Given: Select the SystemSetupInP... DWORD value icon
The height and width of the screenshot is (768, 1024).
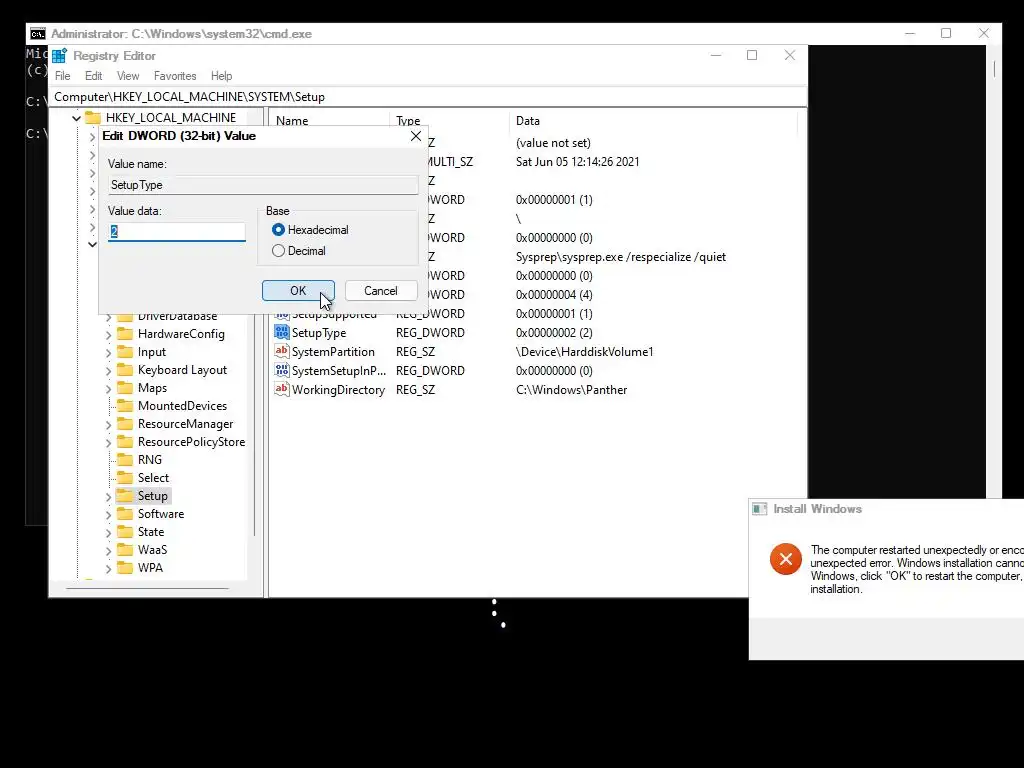Looking at the screenshot, I should tap(281, 370).
